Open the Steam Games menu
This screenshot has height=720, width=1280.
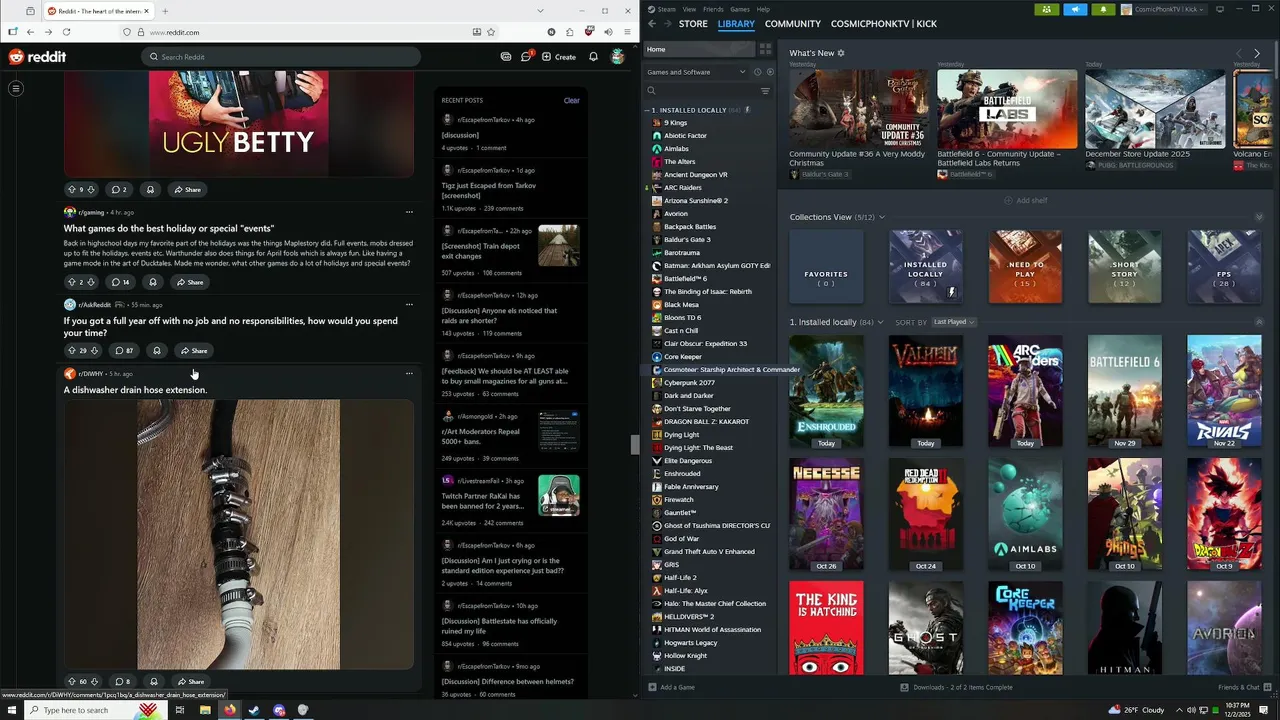coord(740,9)
